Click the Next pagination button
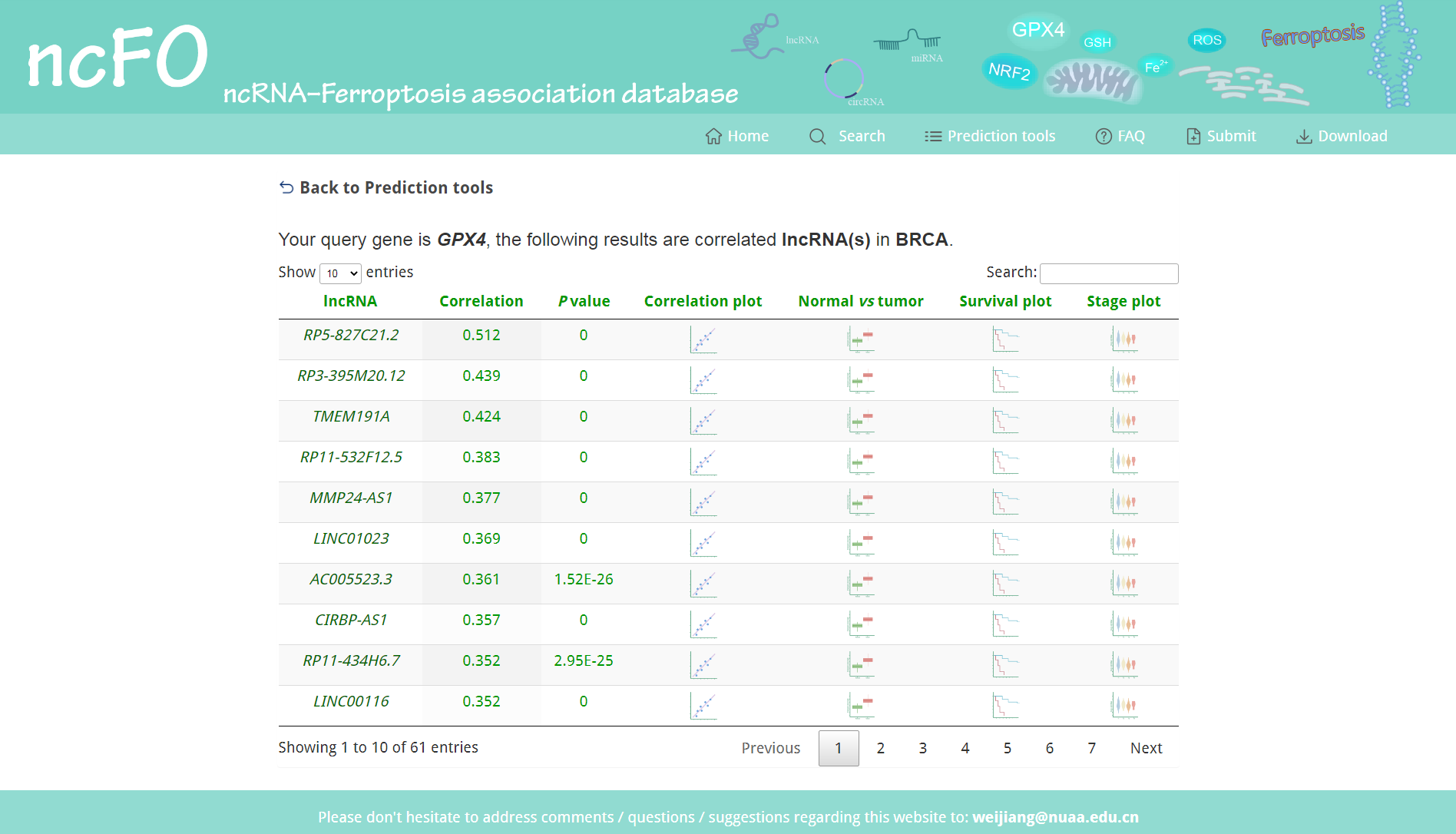 click(1146, 748)
